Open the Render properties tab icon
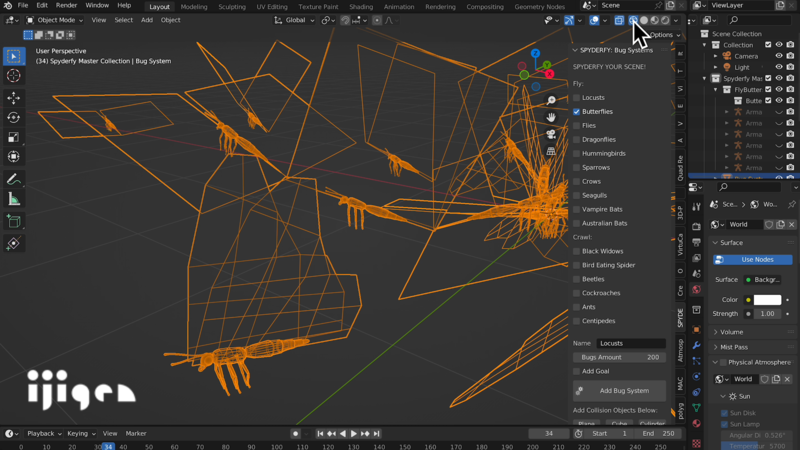Screen dimensions: 800x450 pos(696,226)
